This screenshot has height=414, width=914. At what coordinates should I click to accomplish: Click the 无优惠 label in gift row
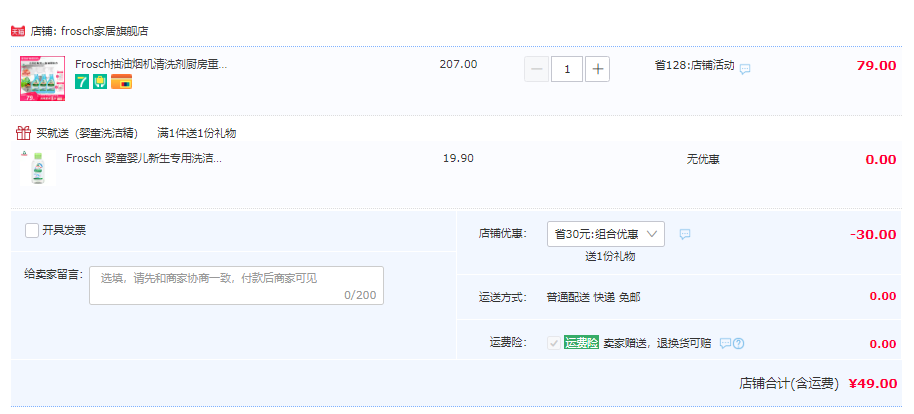coord(703,159)
